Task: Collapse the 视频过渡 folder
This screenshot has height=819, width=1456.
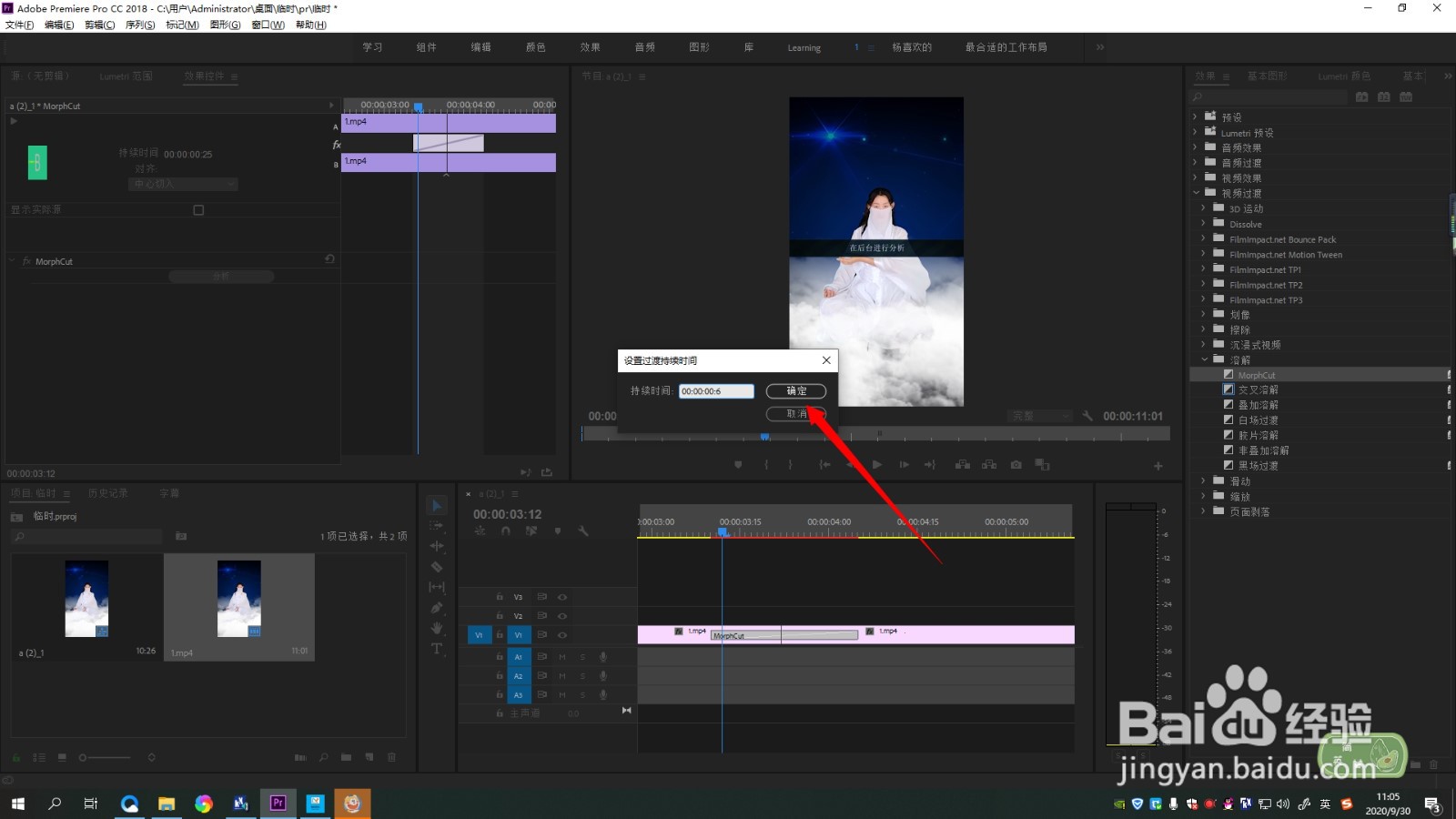Action: [1196, 193]
